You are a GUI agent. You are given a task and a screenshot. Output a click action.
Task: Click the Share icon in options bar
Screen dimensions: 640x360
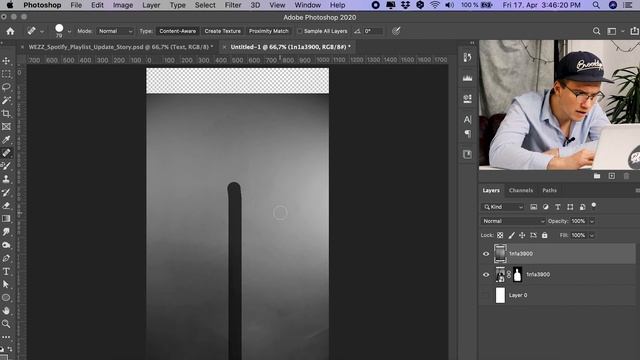tap(634, 31)
